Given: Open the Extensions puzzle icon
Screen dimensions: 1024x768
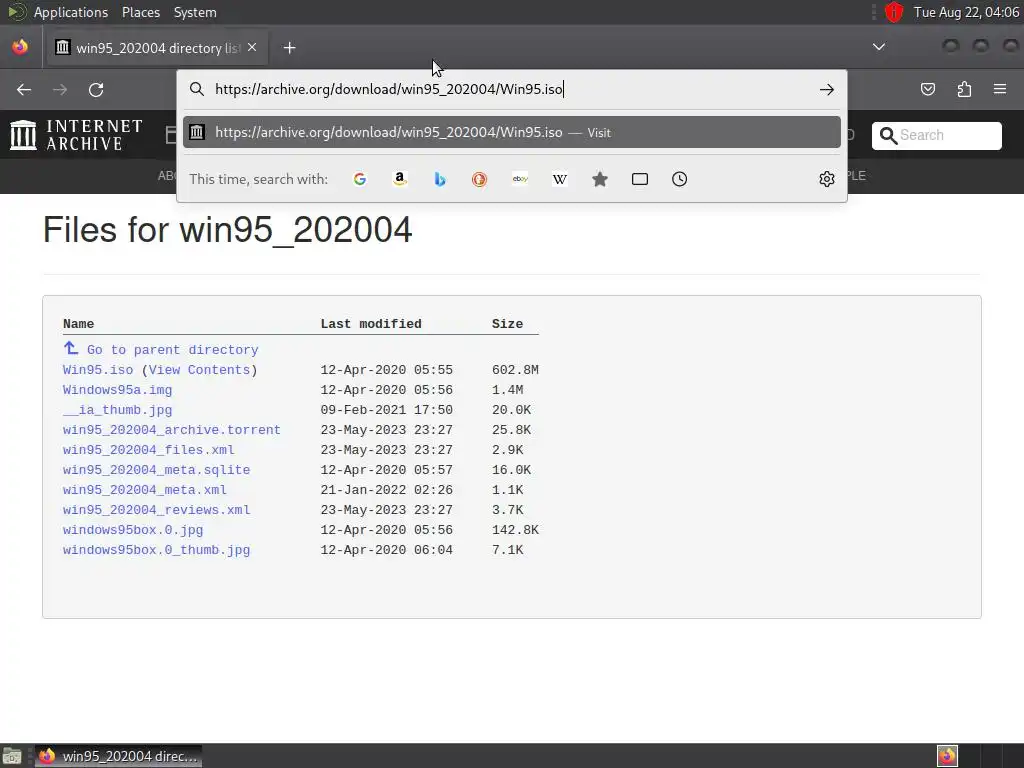Looking at the screenshot, I should 964,89.
